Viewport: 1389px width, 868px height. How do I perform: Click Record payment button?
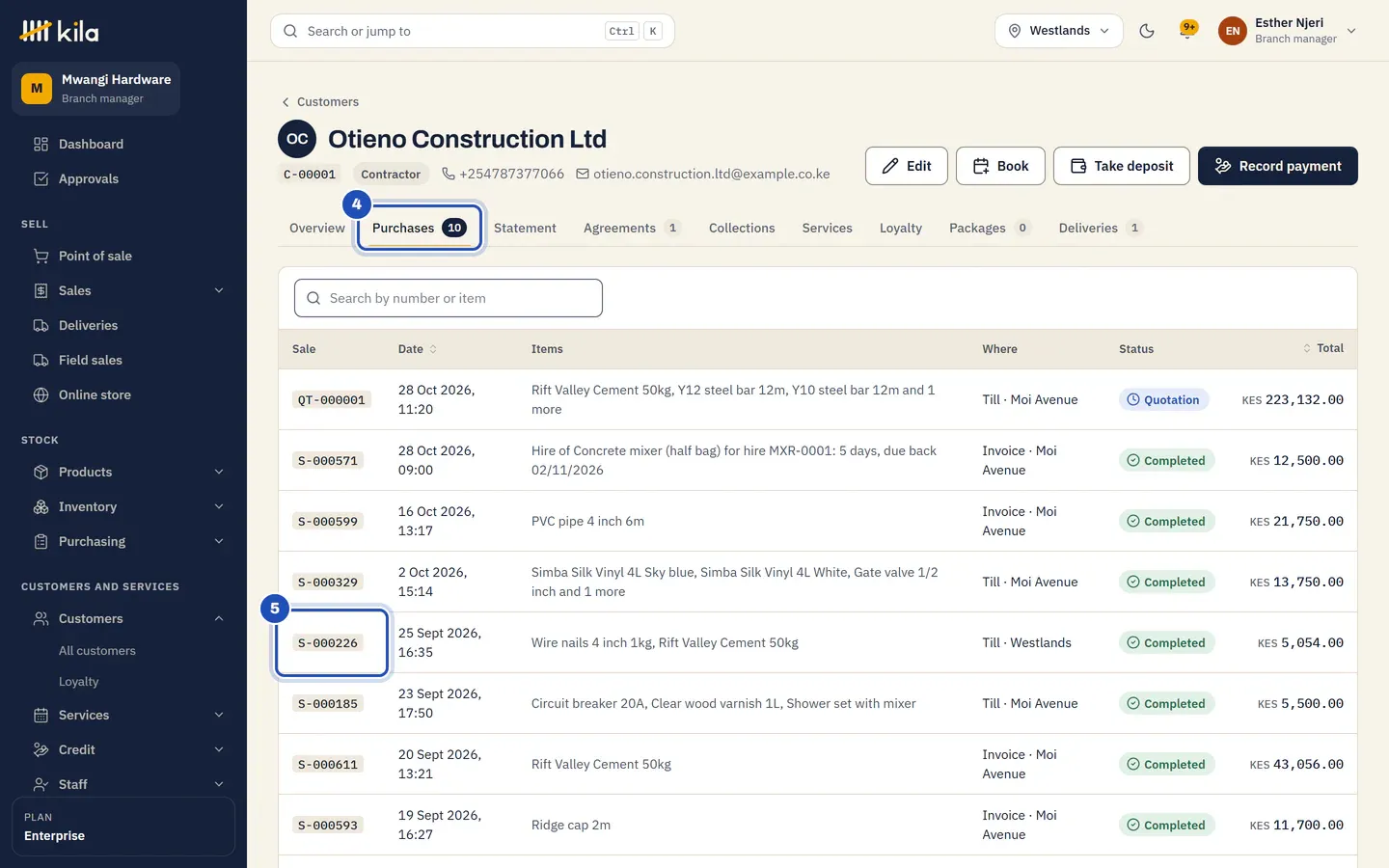click(1278, 166)
